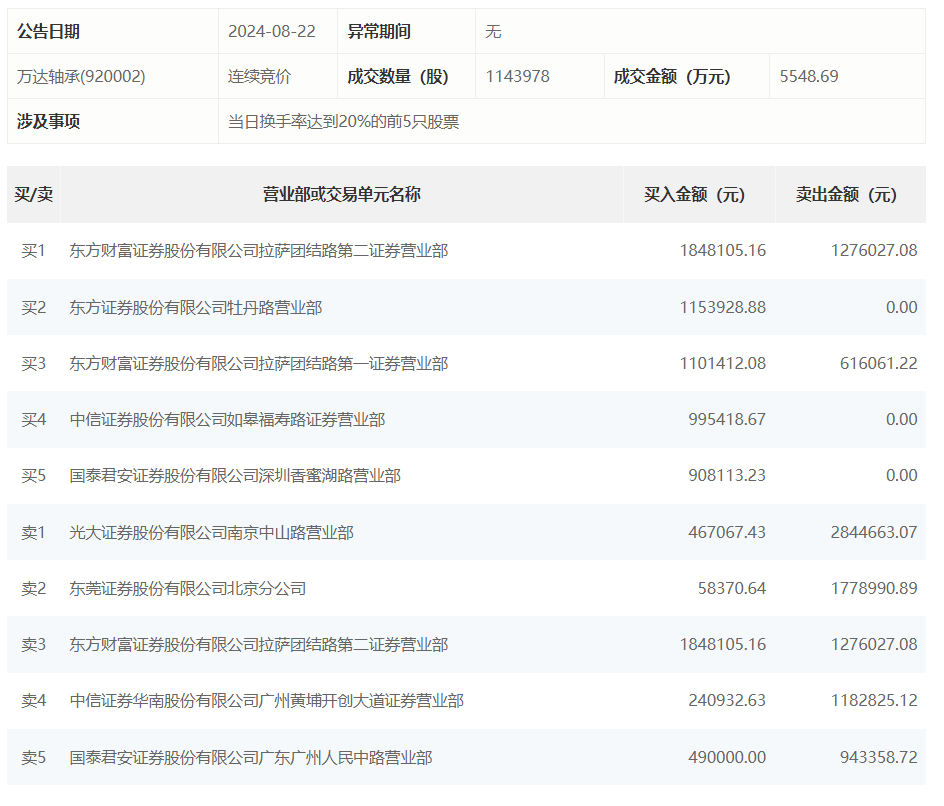
Task: Click trade volume value 1143978
Action: pyautogui.click(x=518, y=76)
